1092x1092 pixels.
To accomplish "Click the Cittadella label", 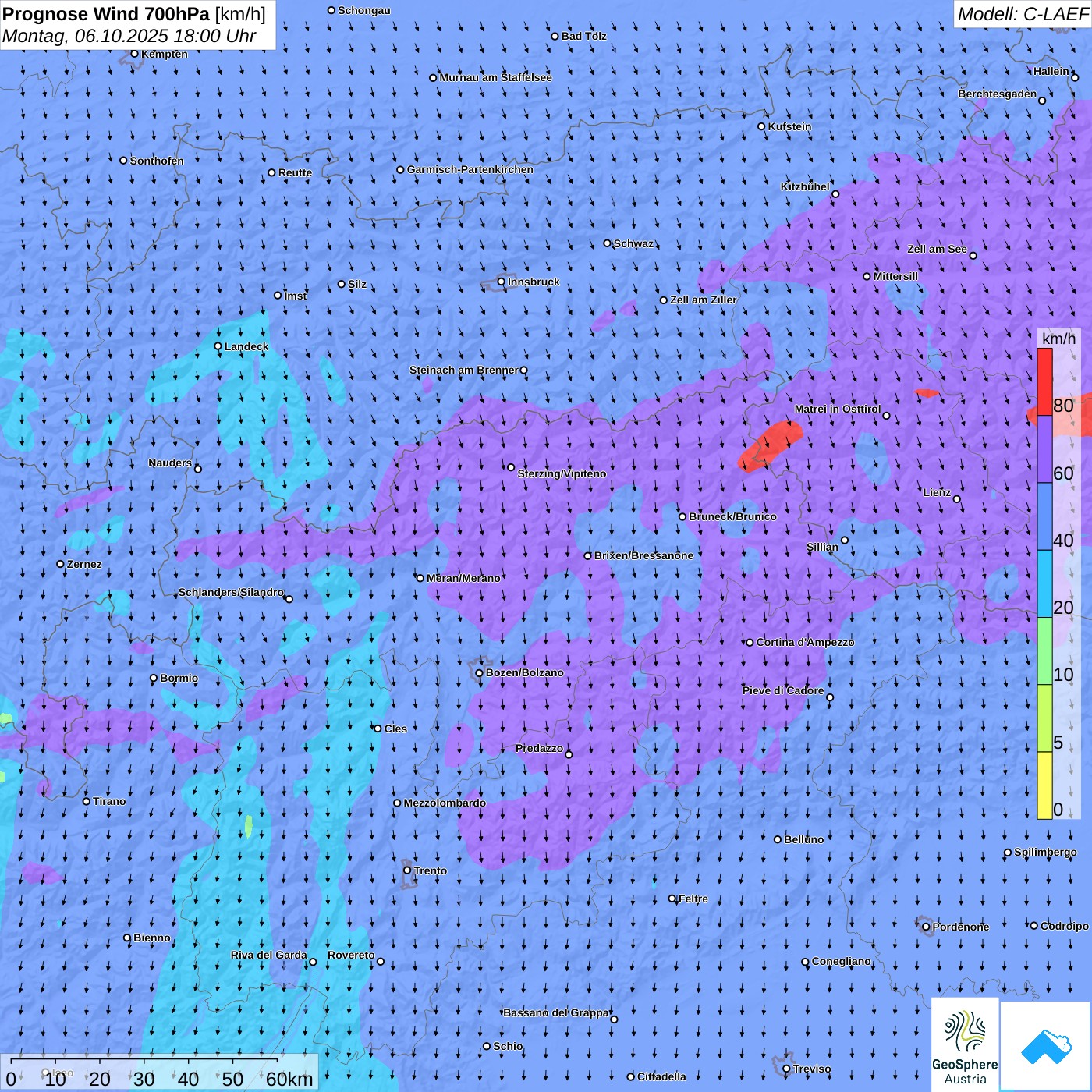I will (x=661, y=1076).
